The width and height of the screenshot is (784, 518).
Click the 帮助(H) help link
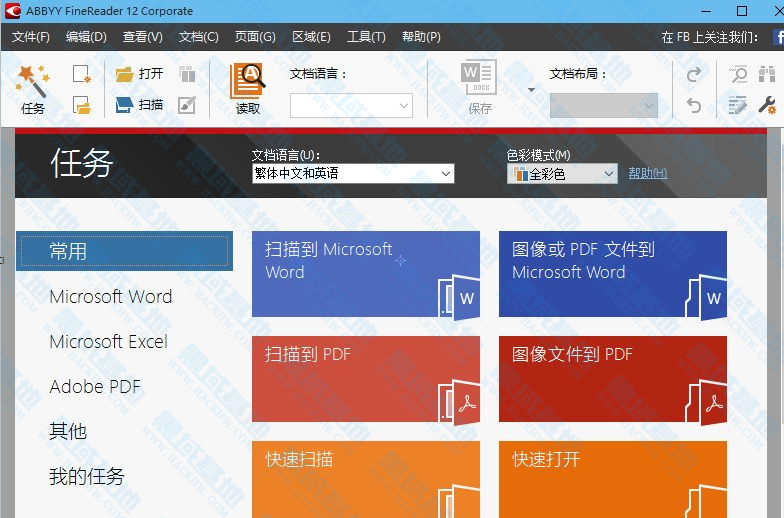tap(648, 173)
